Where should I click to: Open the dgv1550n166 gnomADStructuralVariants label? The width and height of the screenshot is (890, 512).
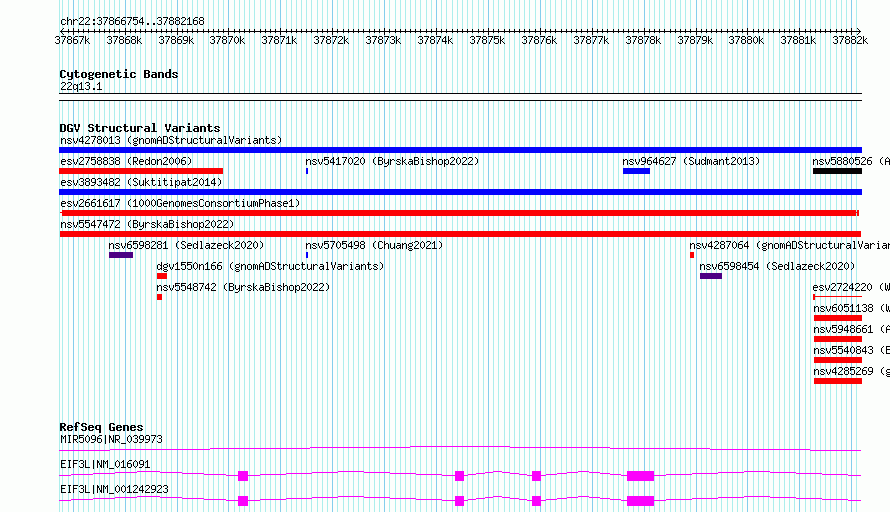(270, 266)
